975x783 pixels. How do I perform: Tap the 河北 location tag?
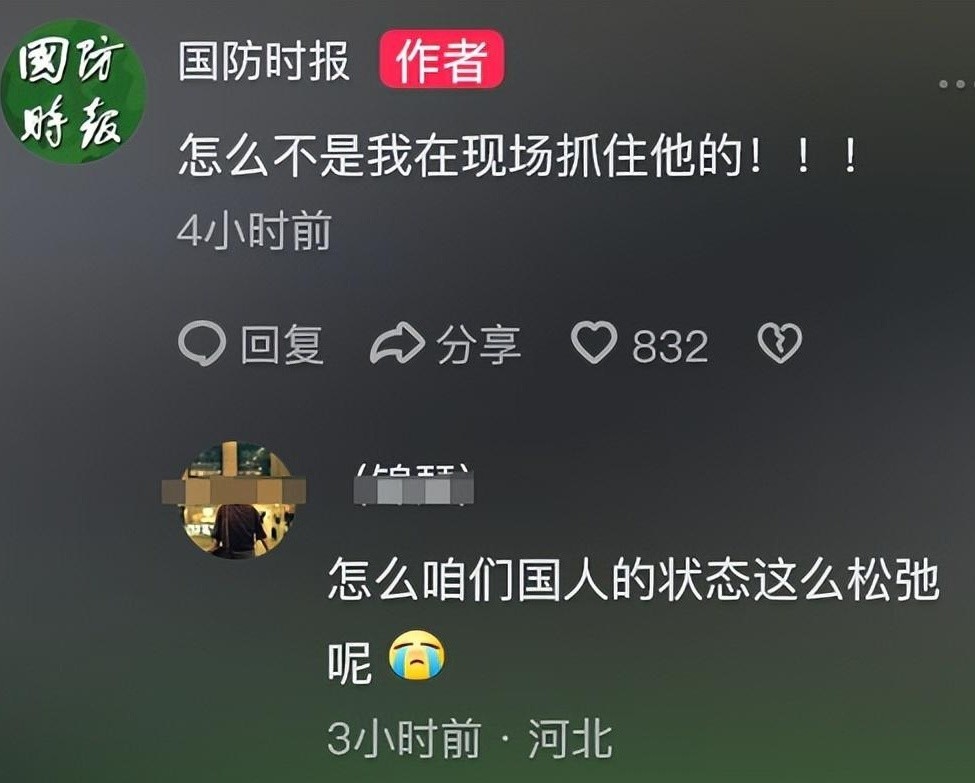[570, 739]
